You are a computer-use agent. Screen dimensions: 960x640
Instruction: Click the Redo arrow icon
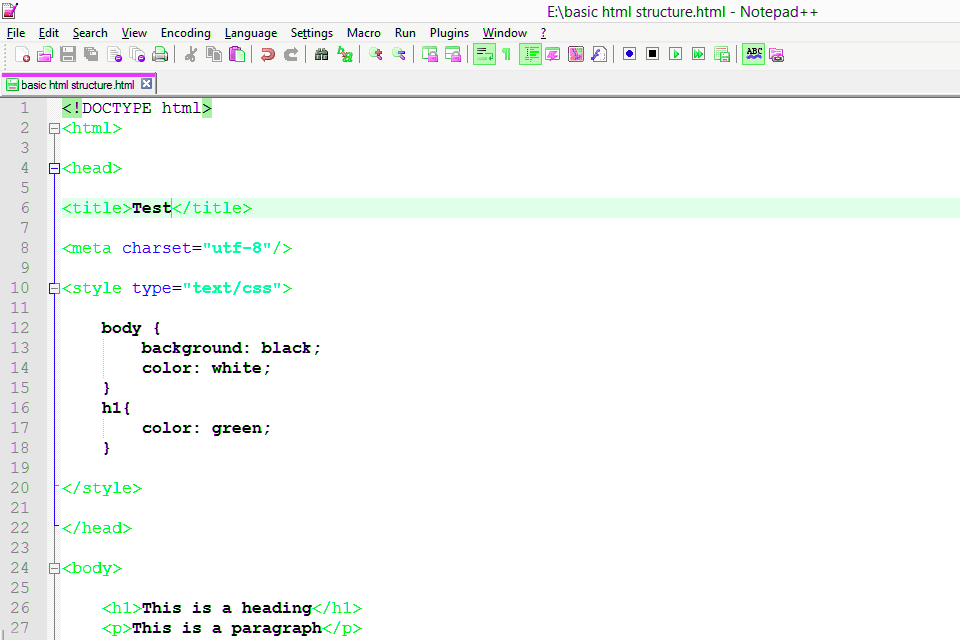[x=291, y=55]
